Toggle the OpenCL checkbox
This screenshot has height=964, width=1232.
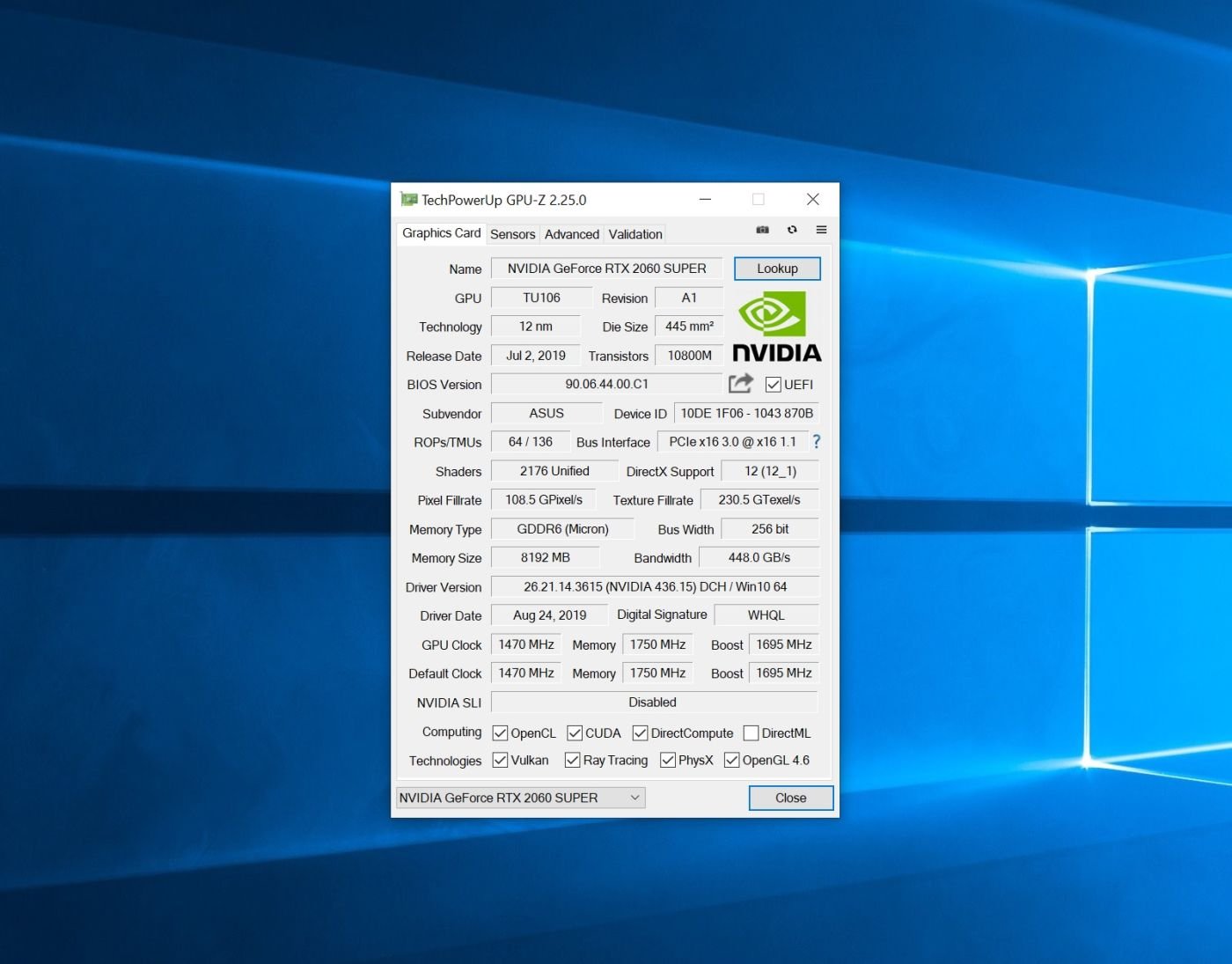coord(500,733)
